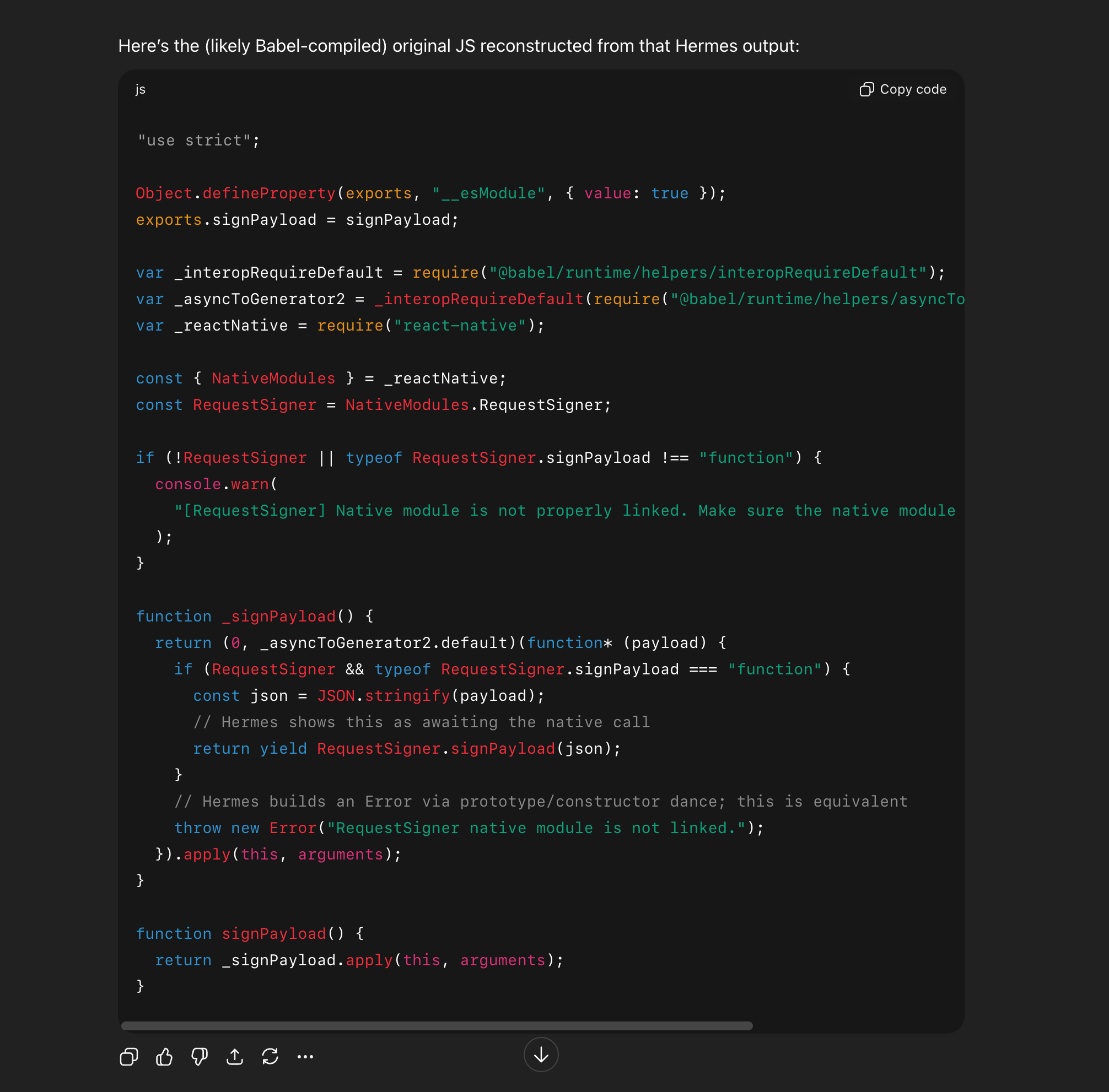1109x1092 pixels.
Task: Click the const { NativeModules } line
Action: (321, 378)
